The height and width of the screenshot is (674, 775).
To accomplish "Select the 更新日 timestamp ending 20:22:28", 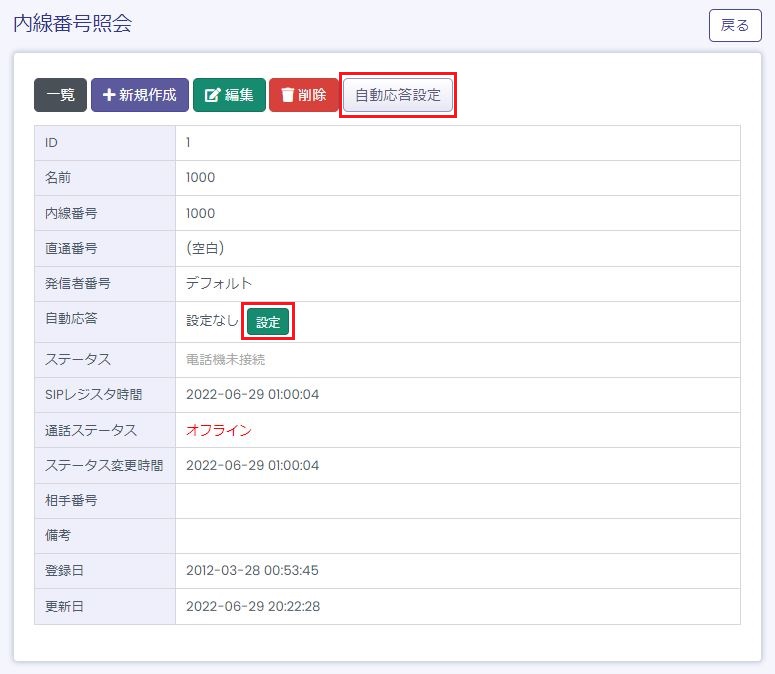I will (252, 607).
